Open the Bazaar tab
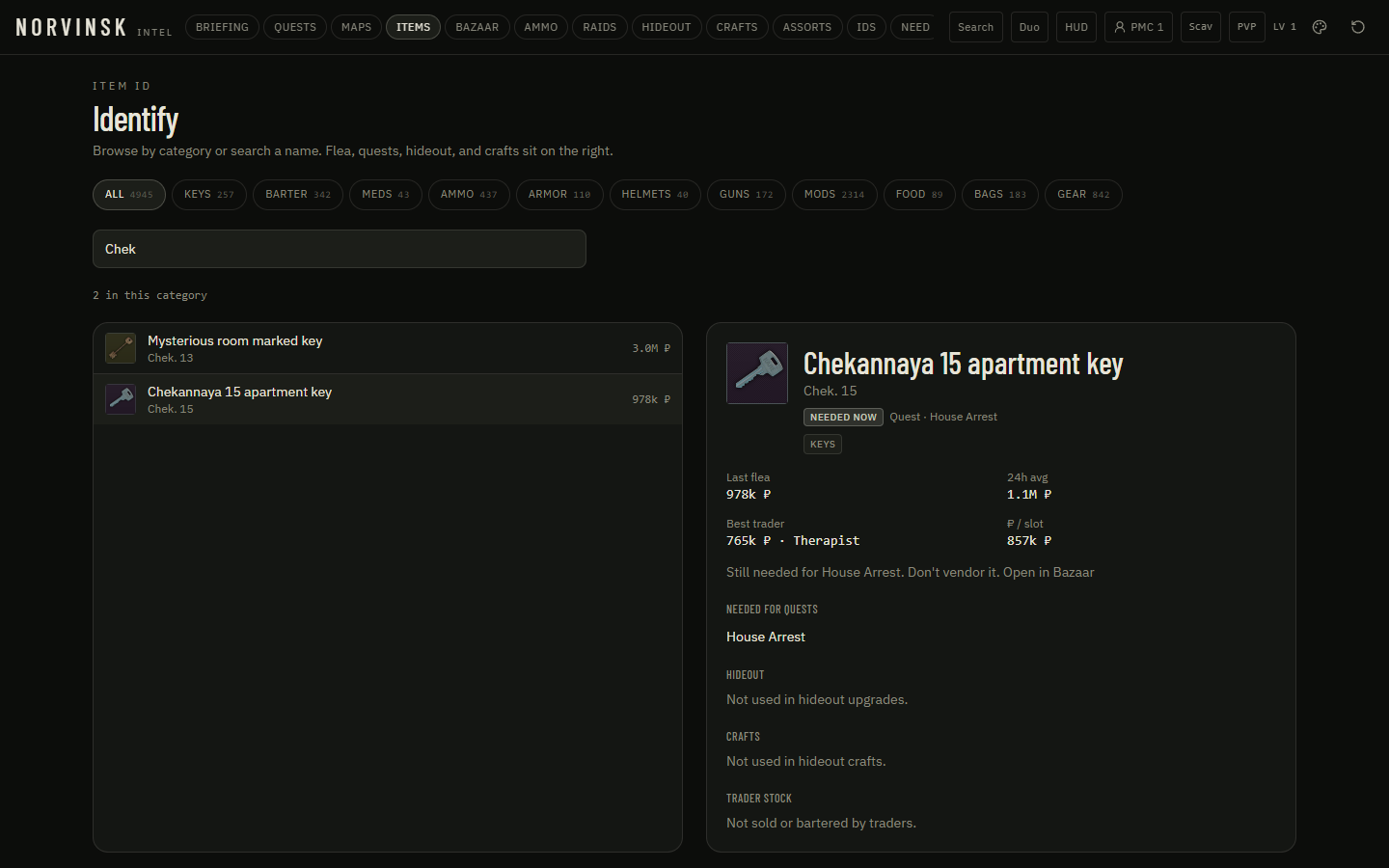 (x=477, y=27)
